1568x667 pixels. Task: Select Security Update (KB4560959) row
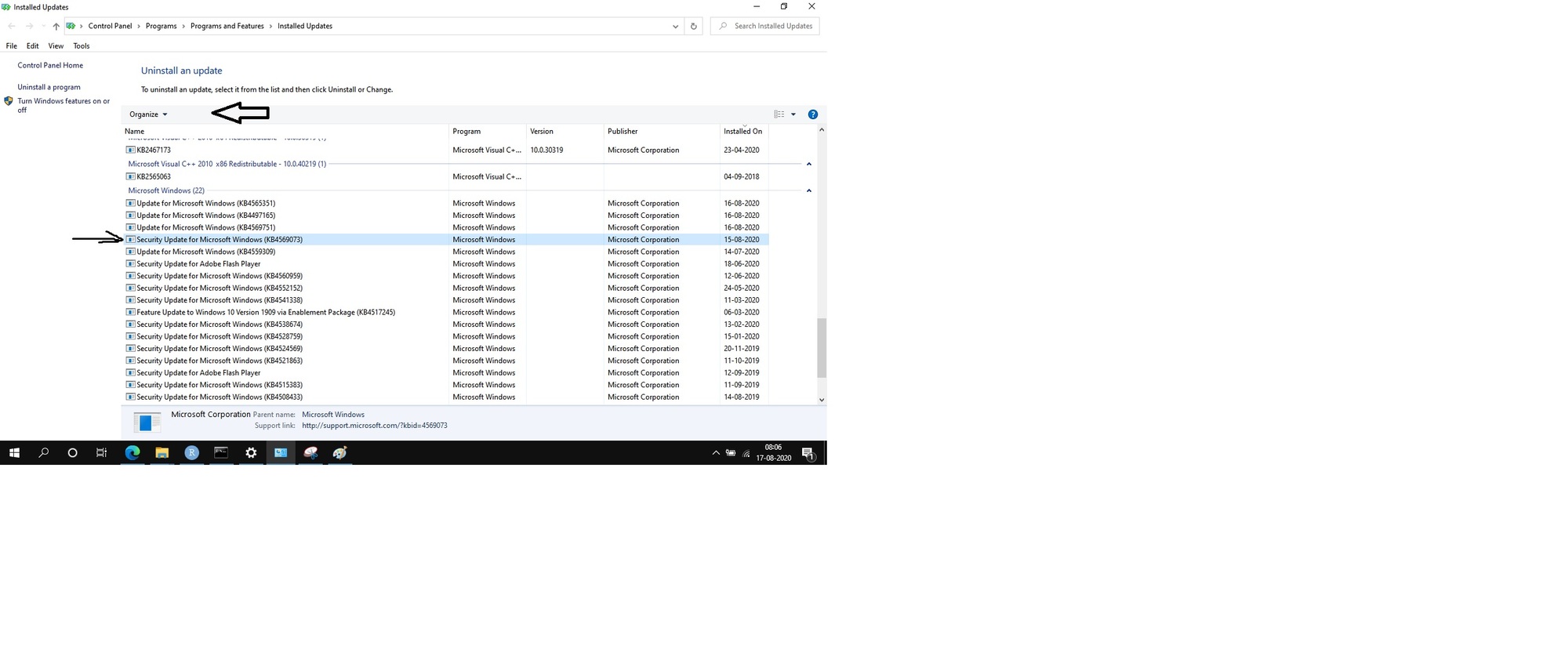point(445,276)
